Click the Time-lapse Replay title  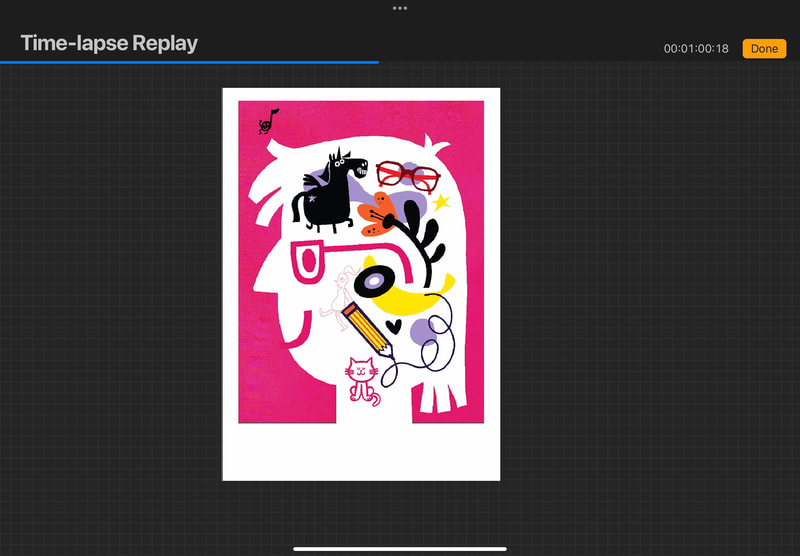(x=109, y=43)
